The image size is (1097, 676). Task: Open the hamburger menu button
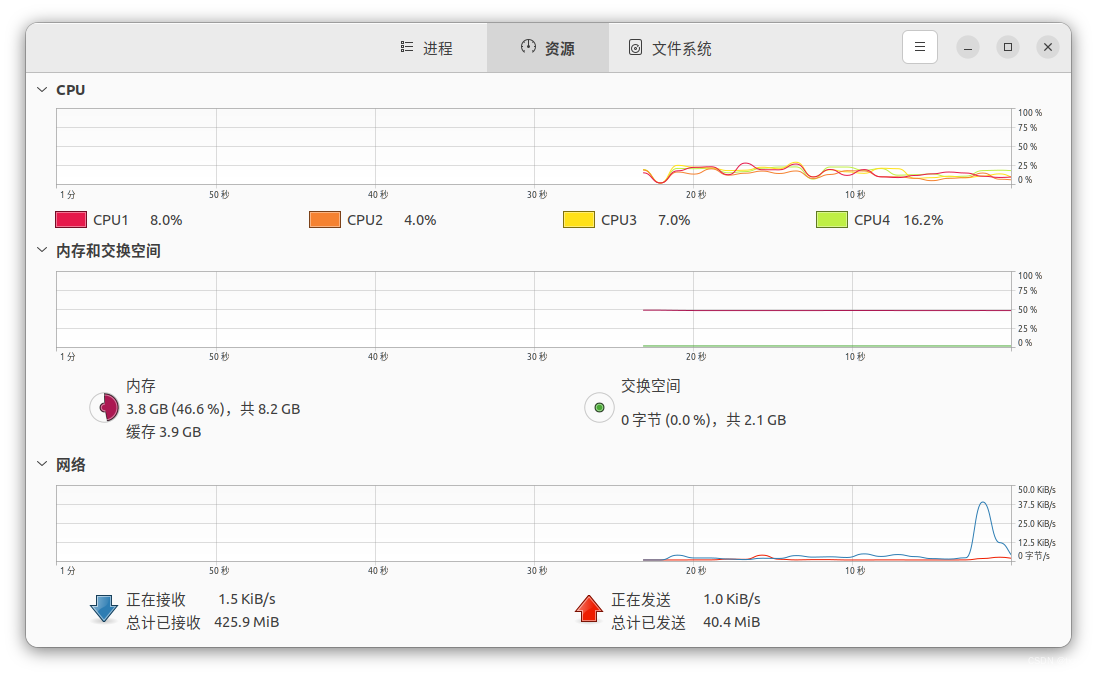pyautogui.click(x=920, y=47)
